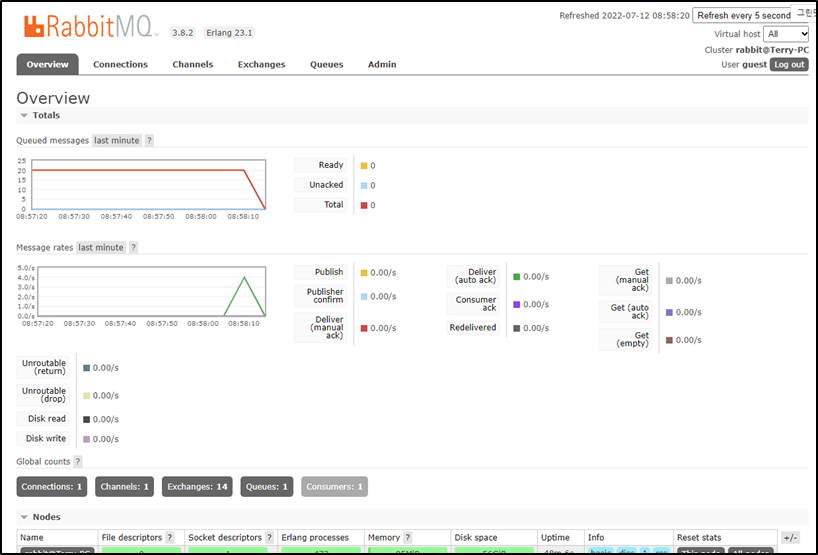Switch to the Queues tab
The width and height of the screenshot is (818, 555).
327,64
